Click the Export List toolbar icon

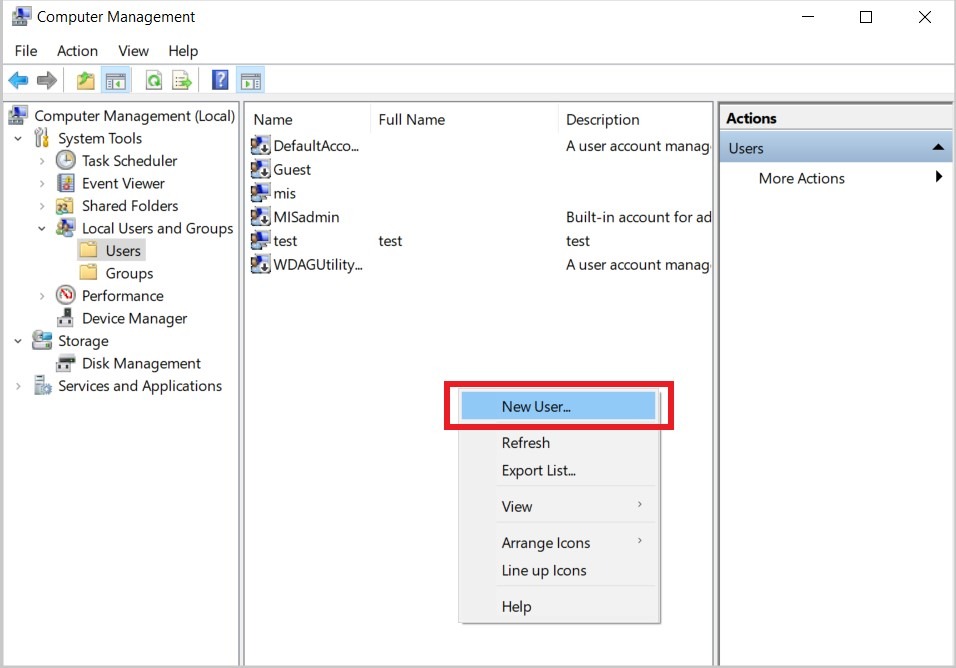click(182, 81)
